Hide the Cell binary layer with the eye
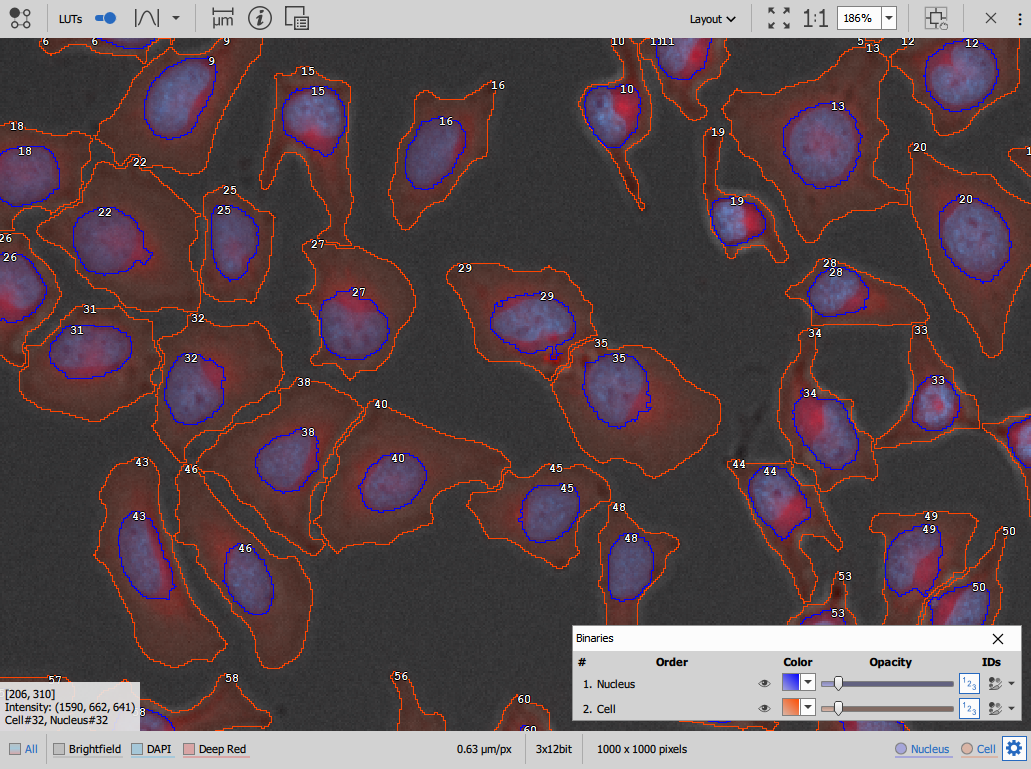Viewport: 1031px width, 769px height. click(x=764, y=708)
